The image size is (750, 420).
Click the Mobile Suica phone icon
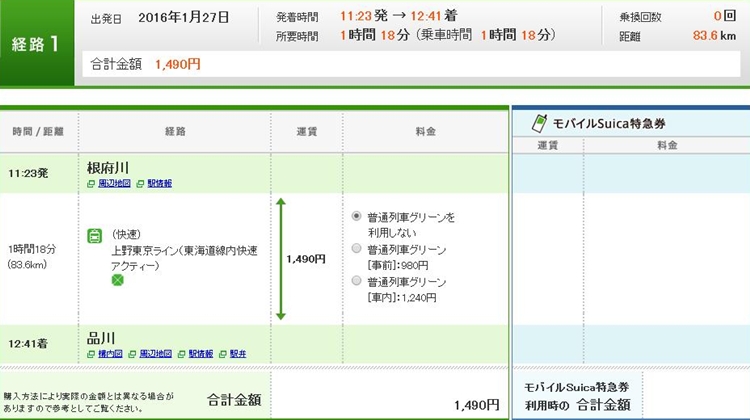pos(539,122)
